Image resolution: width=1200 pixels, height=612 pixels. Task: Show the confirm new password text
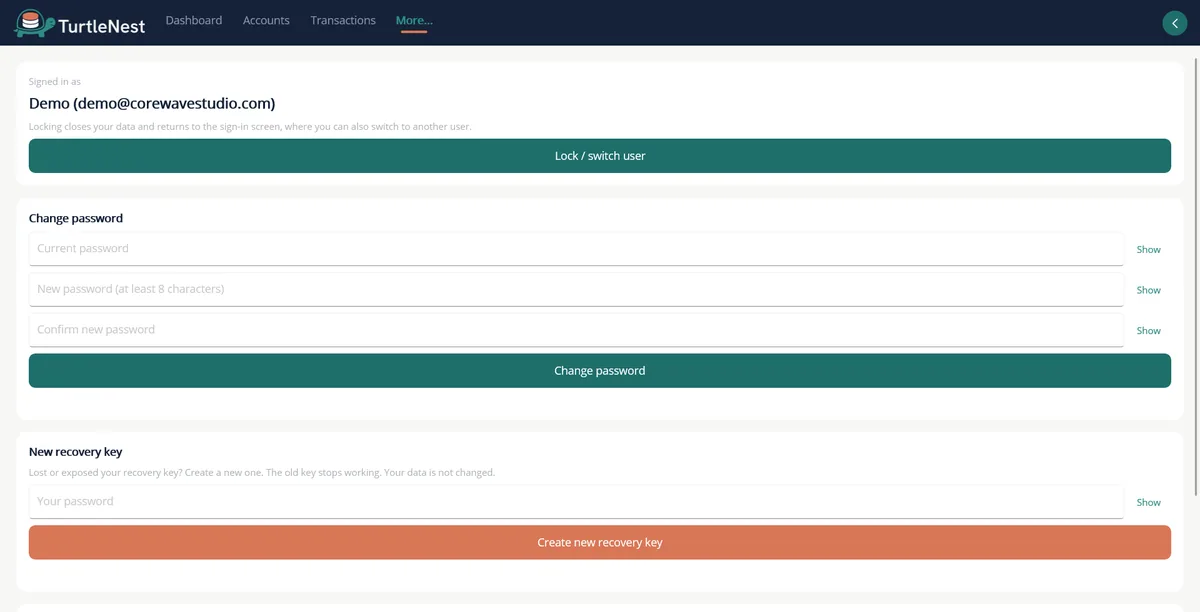coord(1148,331)
